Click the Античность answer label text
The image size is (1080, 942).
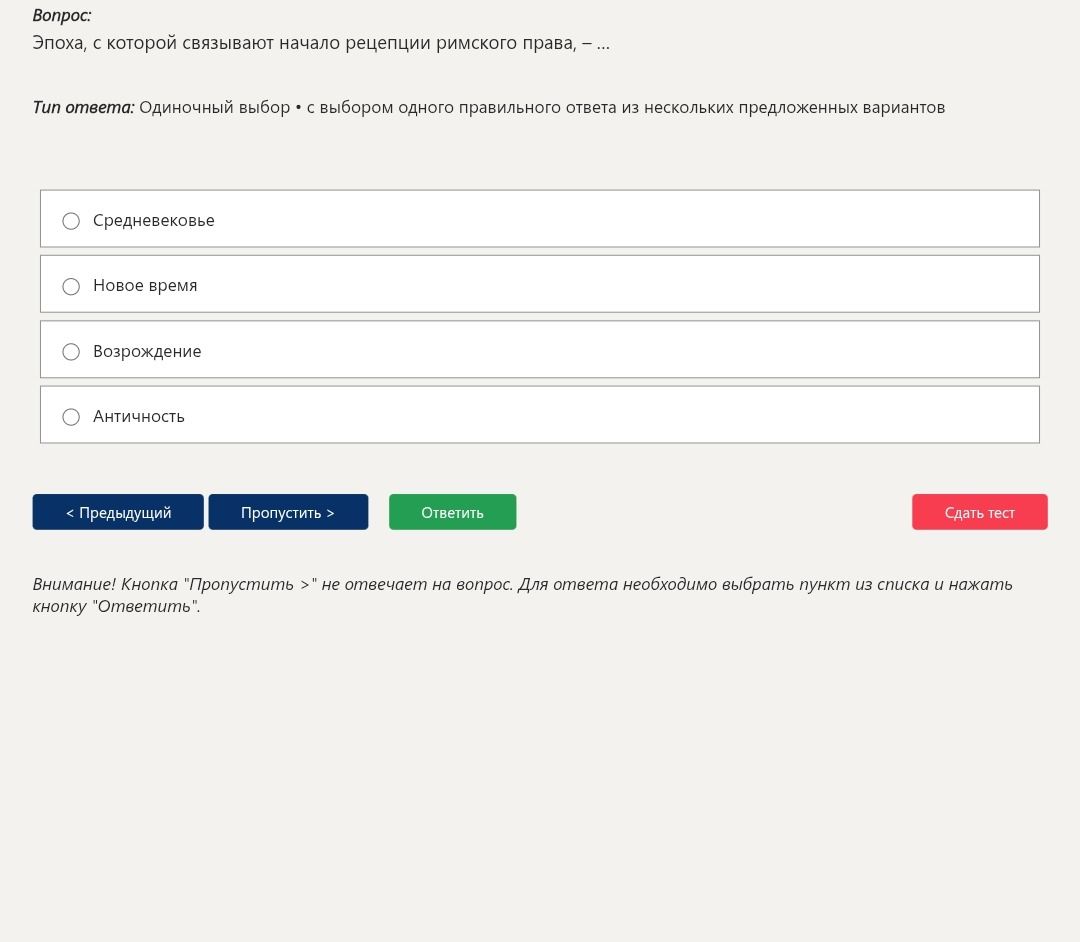[139, 417]
